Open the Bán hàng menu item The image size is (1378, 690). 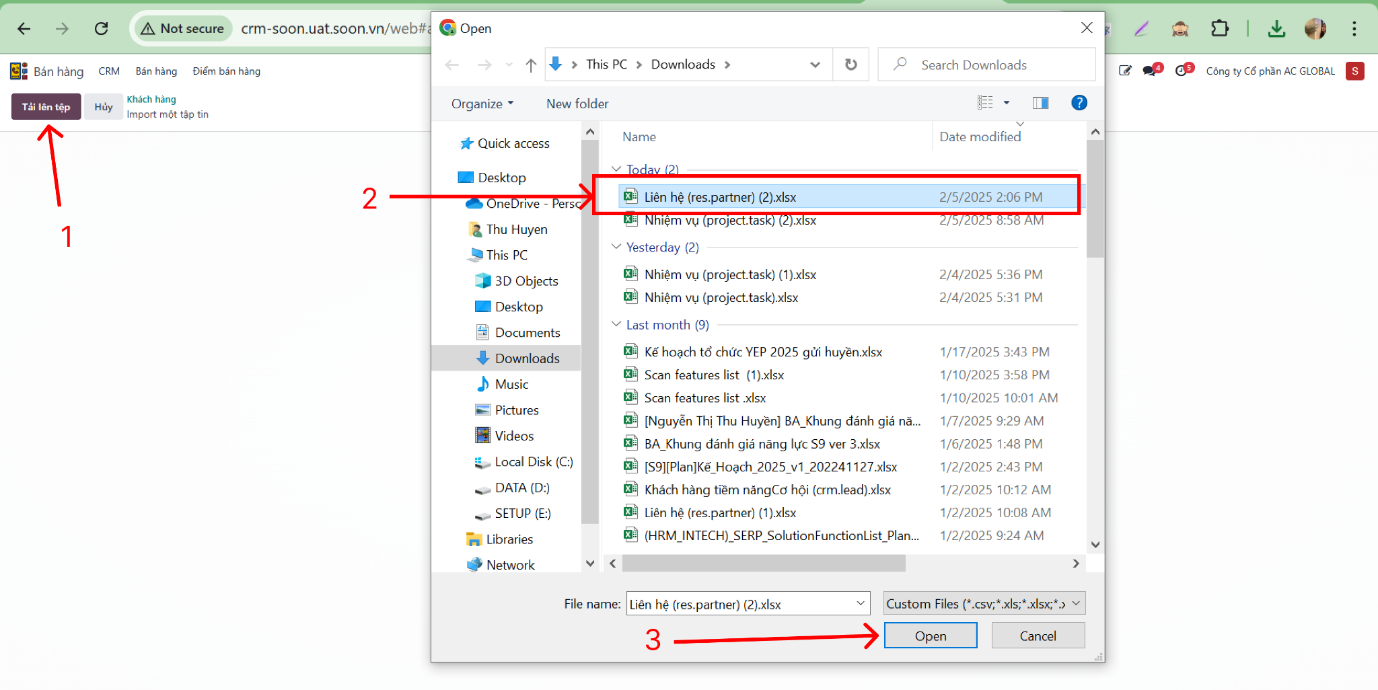click(156, 71)
